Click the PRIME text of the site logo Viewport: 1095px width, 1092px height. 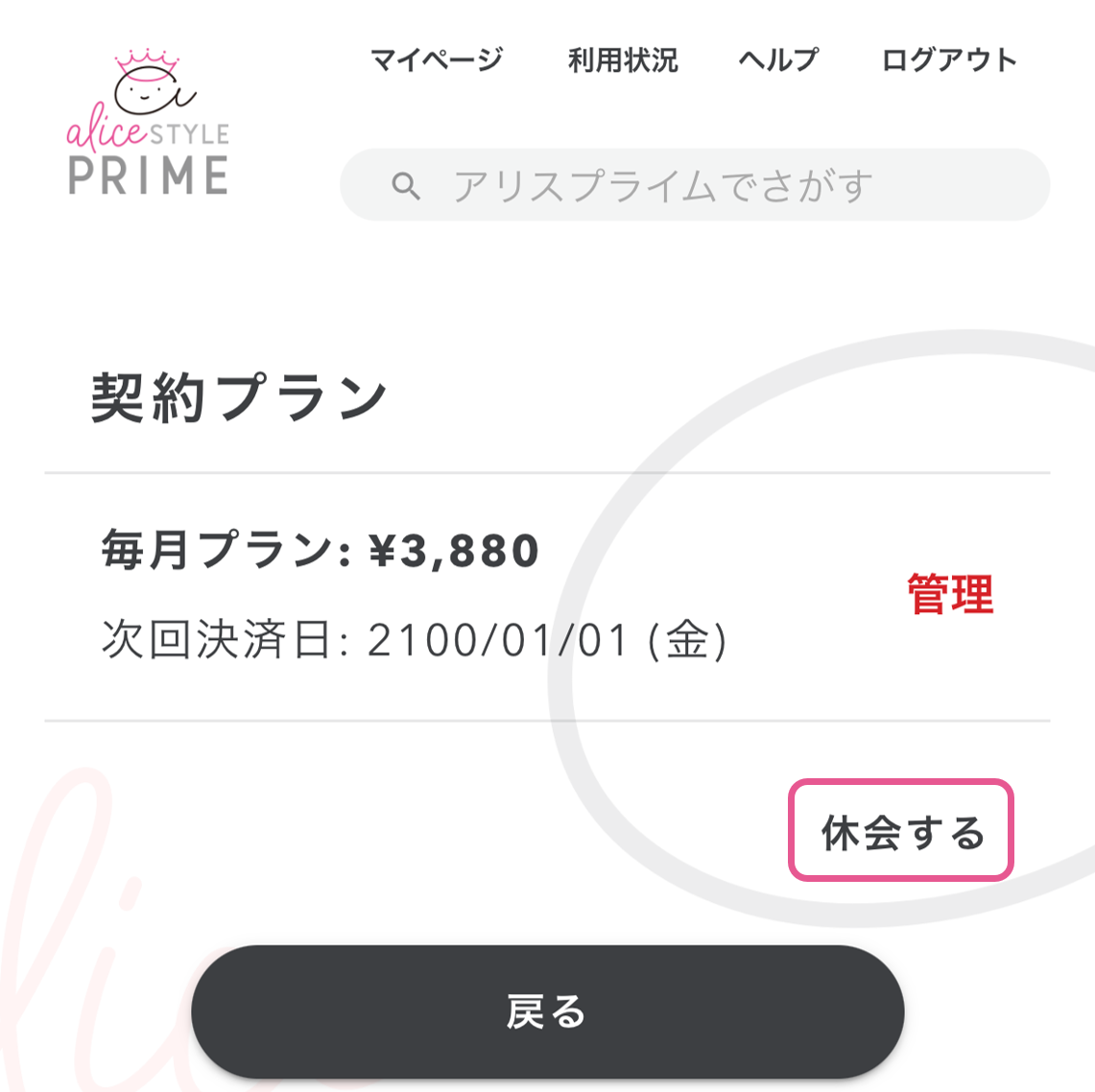(x=149, y=176)
